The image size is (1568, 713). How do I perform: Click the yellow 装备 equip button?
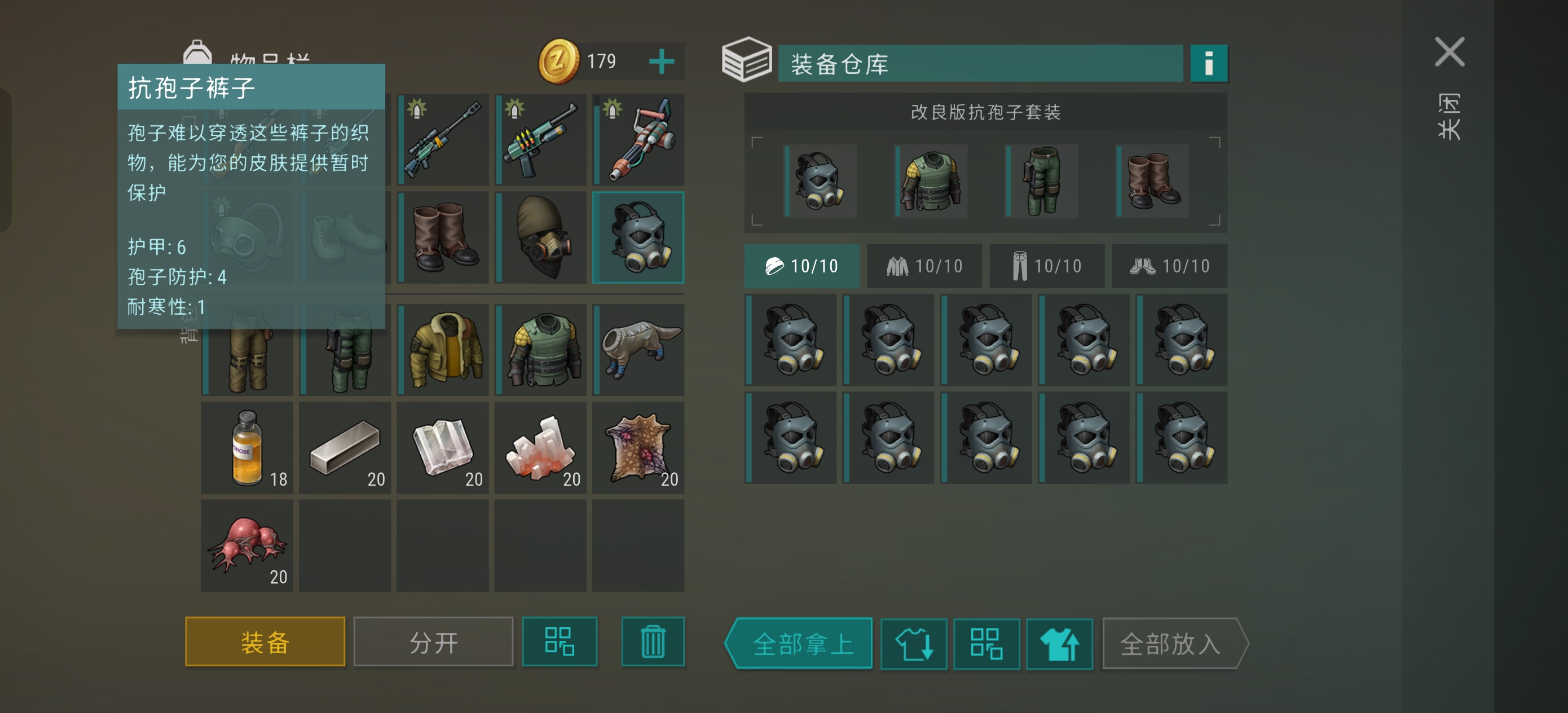[265, 642]
